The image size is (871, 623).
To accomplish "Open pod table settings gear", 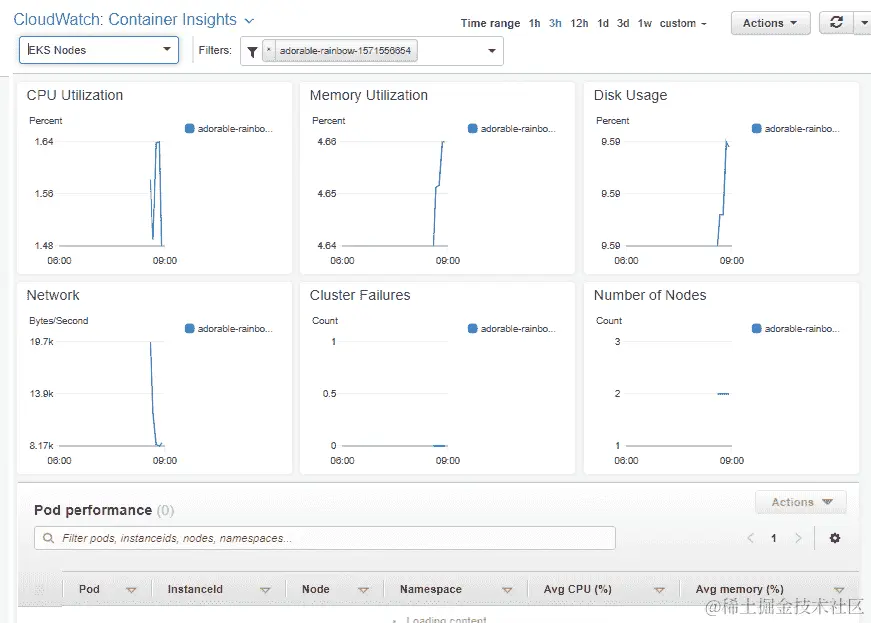I will [x=835, y=538].
